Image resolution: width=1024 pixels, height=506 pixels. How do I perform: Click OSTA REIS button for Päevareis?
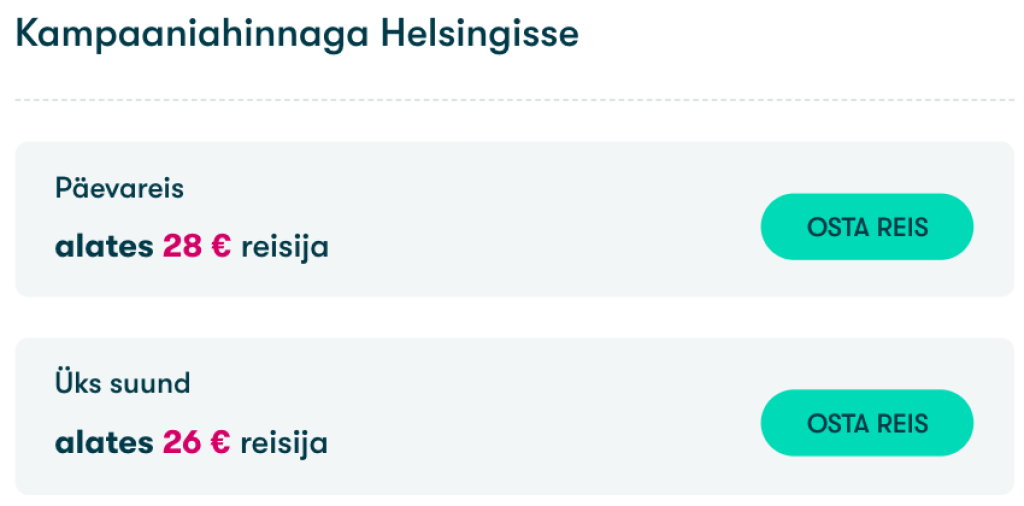tap(867, 227)
